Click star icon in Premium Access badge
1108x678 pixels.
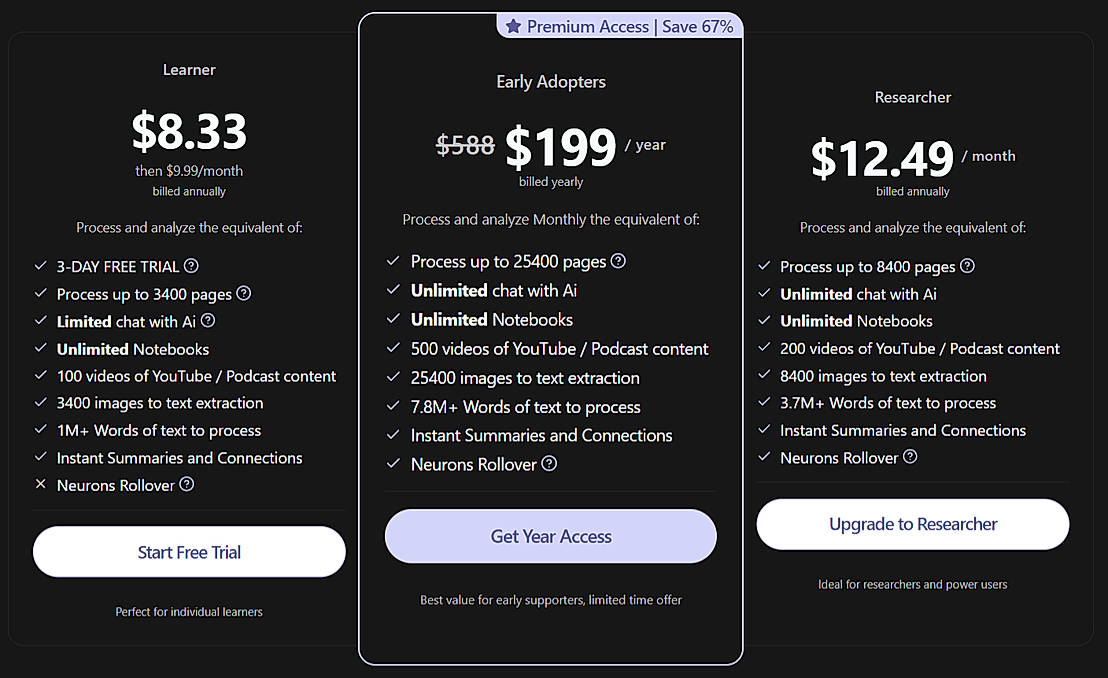[513, 27]
